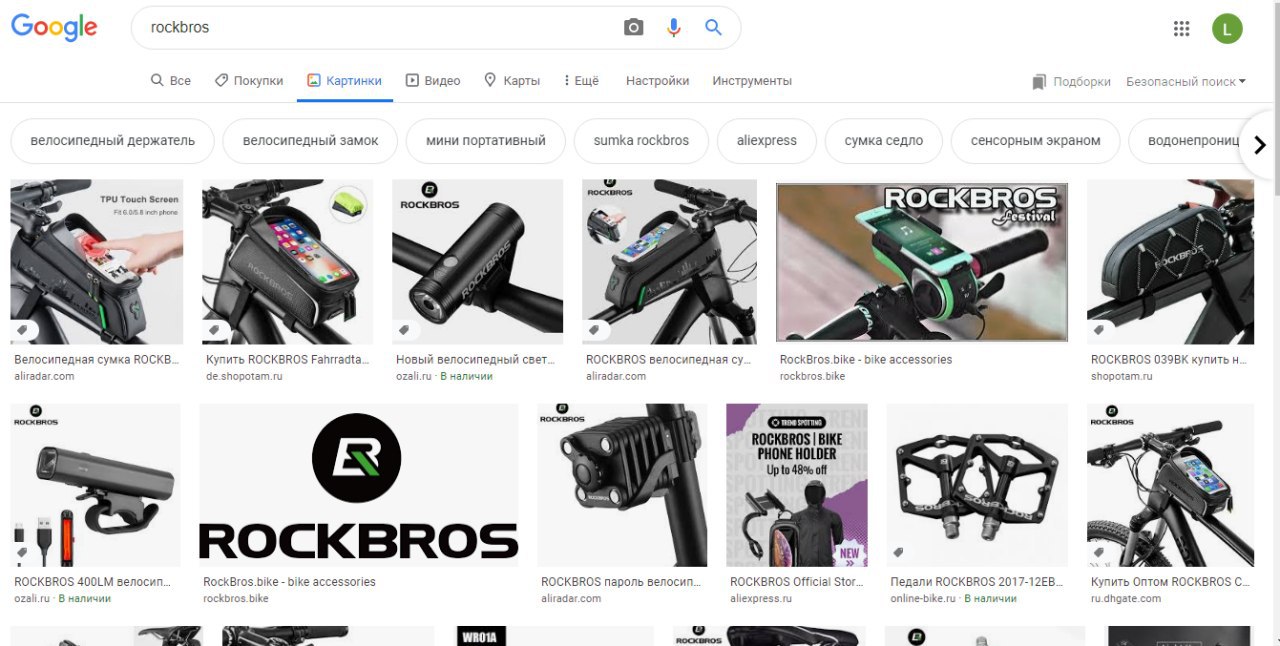Image resolution: width=1280 pixels, height=646 pixels.
Task: Open the ROCKBROS велосипедная су... title link
Action: pos(668,359)
